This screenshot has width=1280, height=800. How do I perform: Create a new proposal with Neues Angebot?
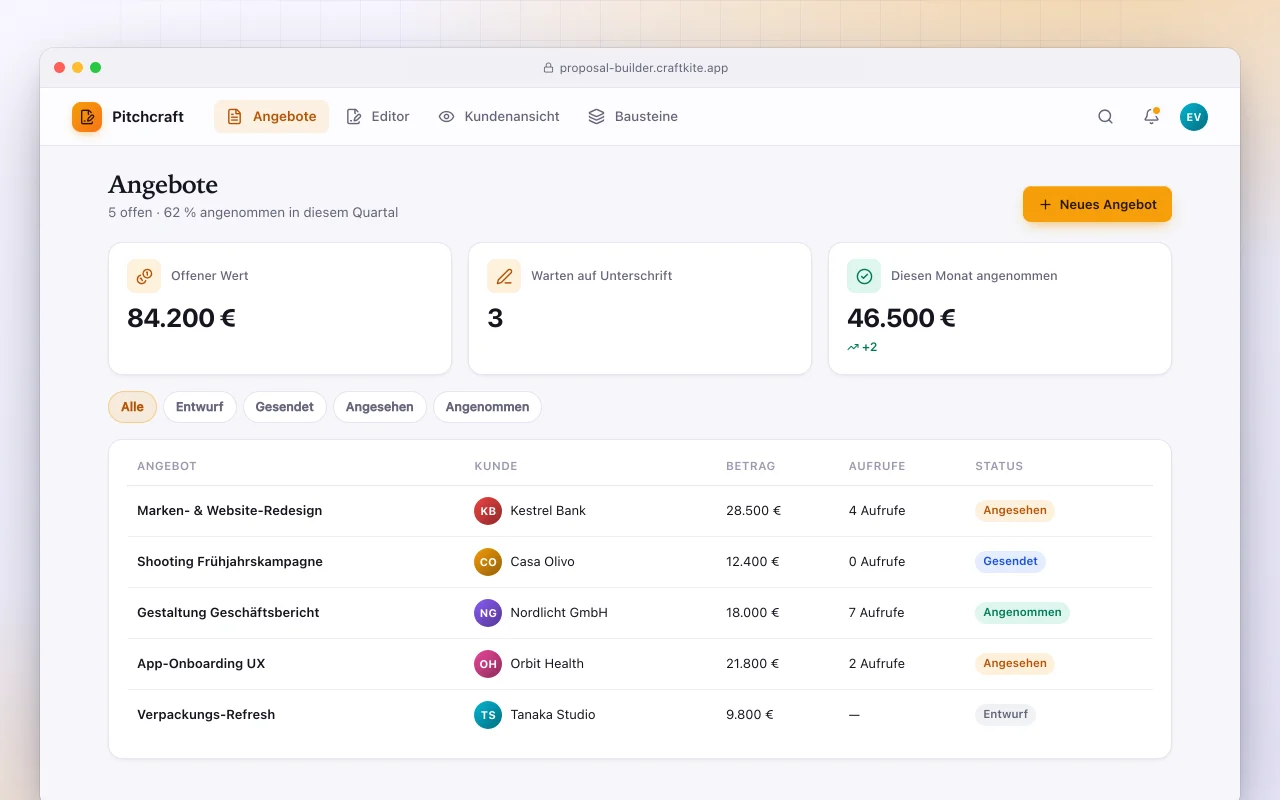[x=1097, y=204]
